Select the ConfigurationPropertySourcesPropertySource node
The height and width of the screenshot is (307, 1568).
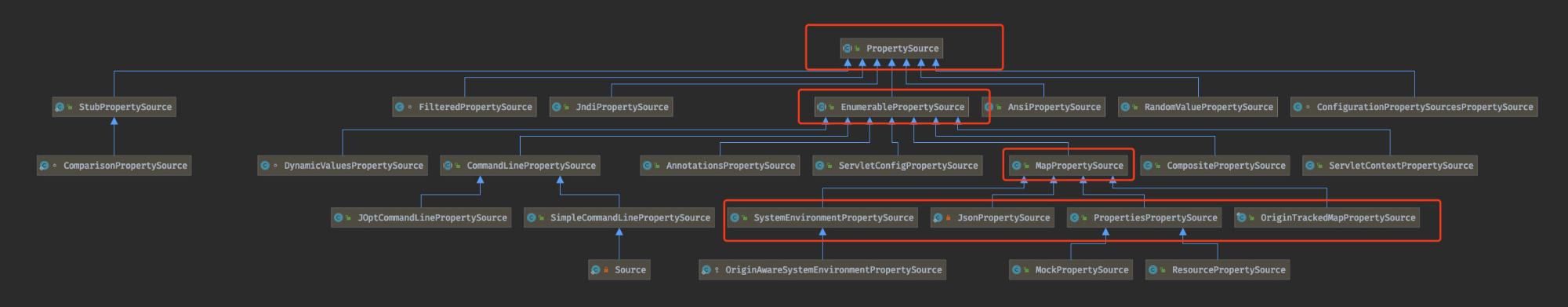[1414, 108]
